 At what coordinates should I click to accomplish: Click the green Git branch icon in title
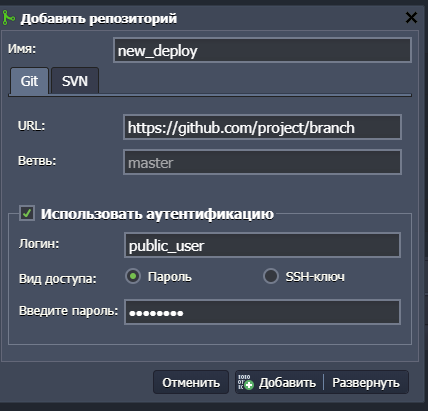(x=8, y=18)
